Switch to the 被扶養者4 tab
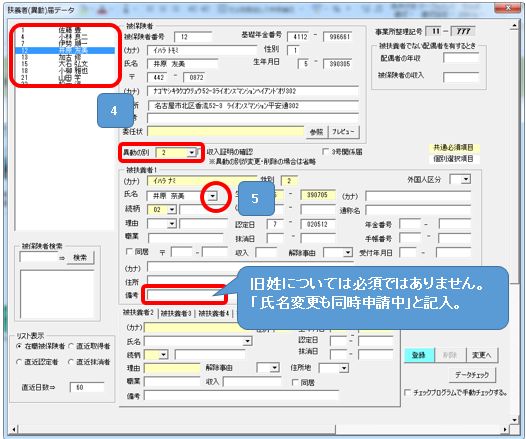The width and height of the screenshot is (526, 439). tap(214, 313)
